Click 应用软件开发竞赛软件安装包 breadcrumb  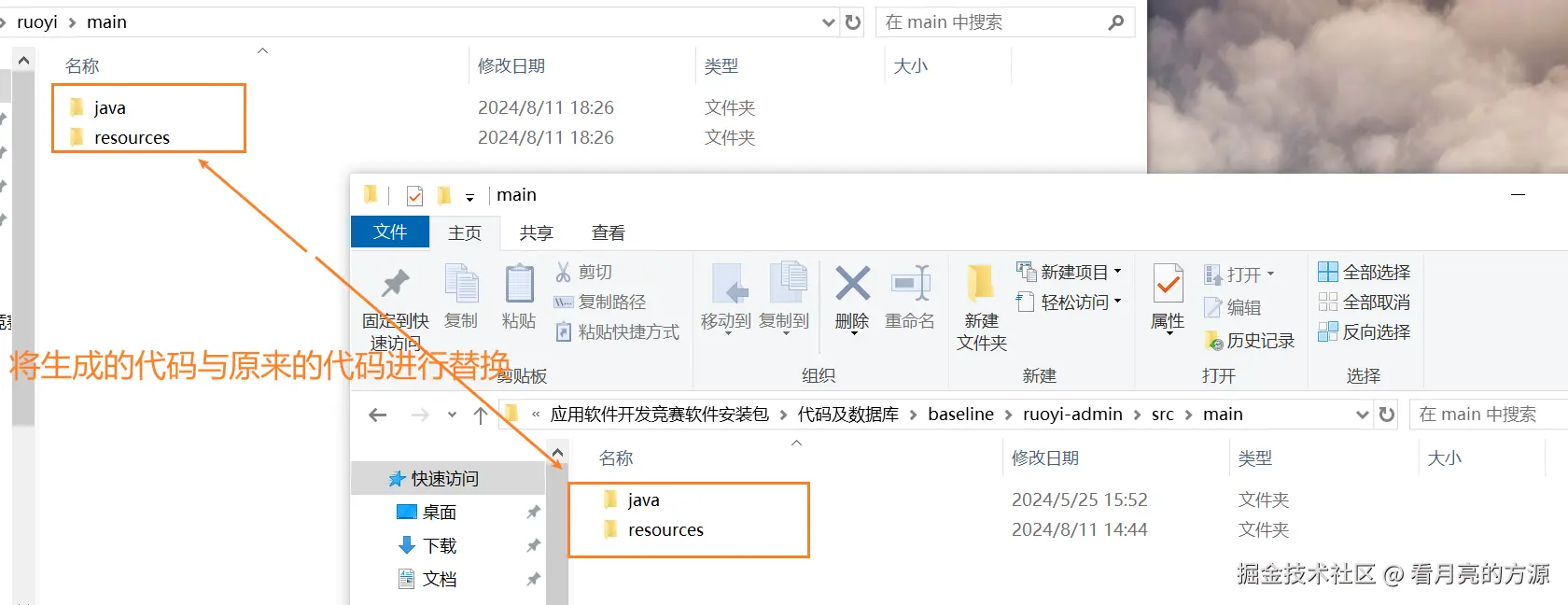[x=660, y=414]
